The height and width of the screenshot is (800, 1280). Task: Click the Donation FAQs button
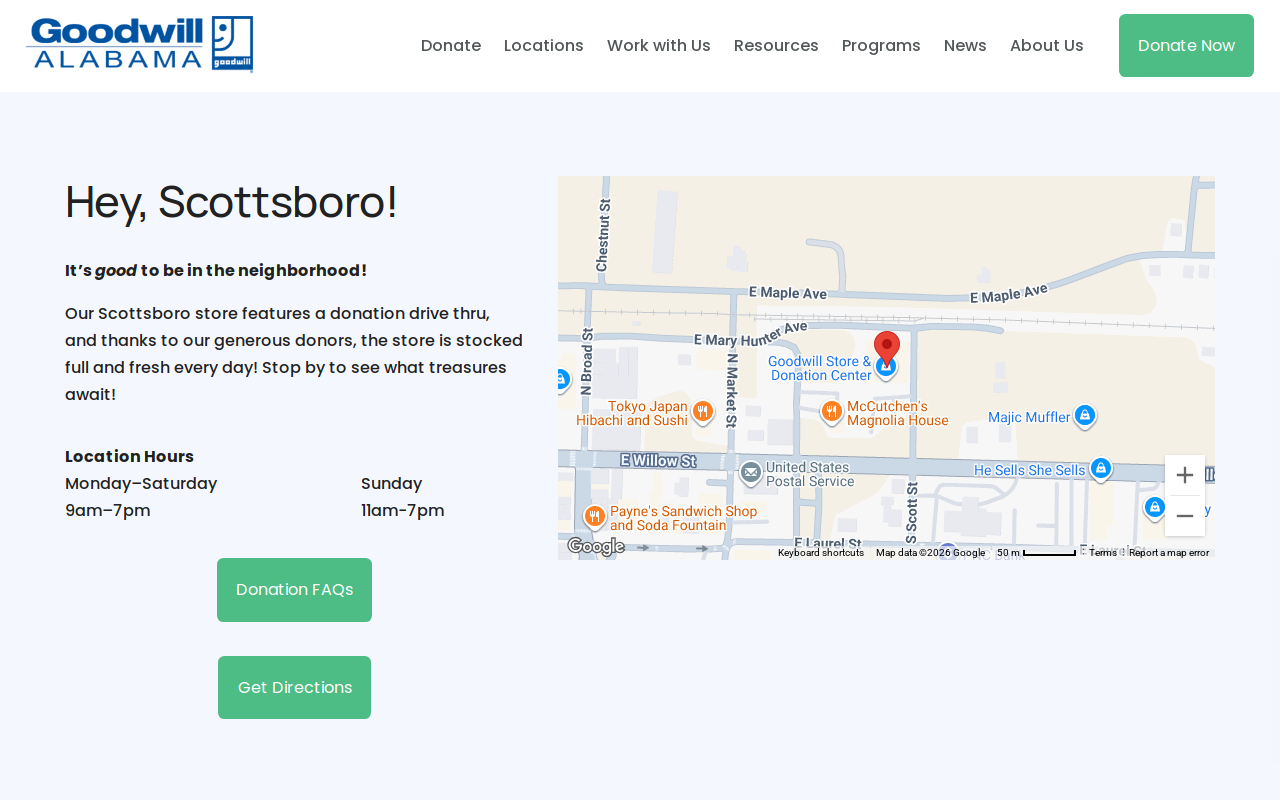click(294, 590)
